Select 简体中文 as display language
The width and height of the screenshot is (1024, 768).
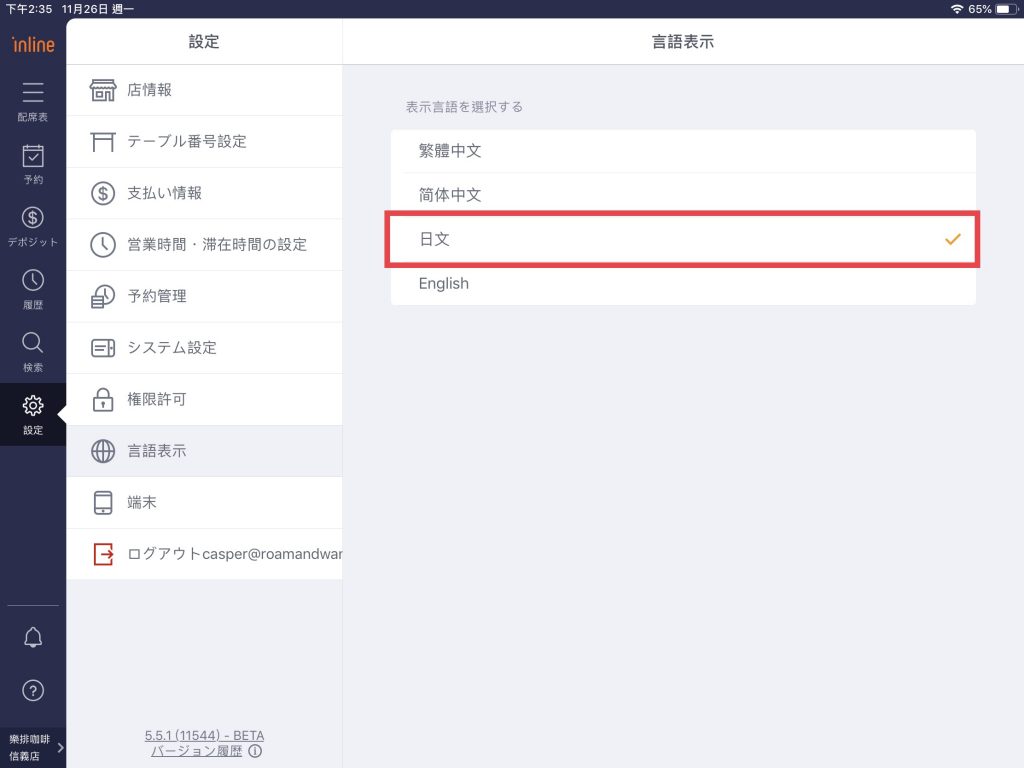coord(683,195)
